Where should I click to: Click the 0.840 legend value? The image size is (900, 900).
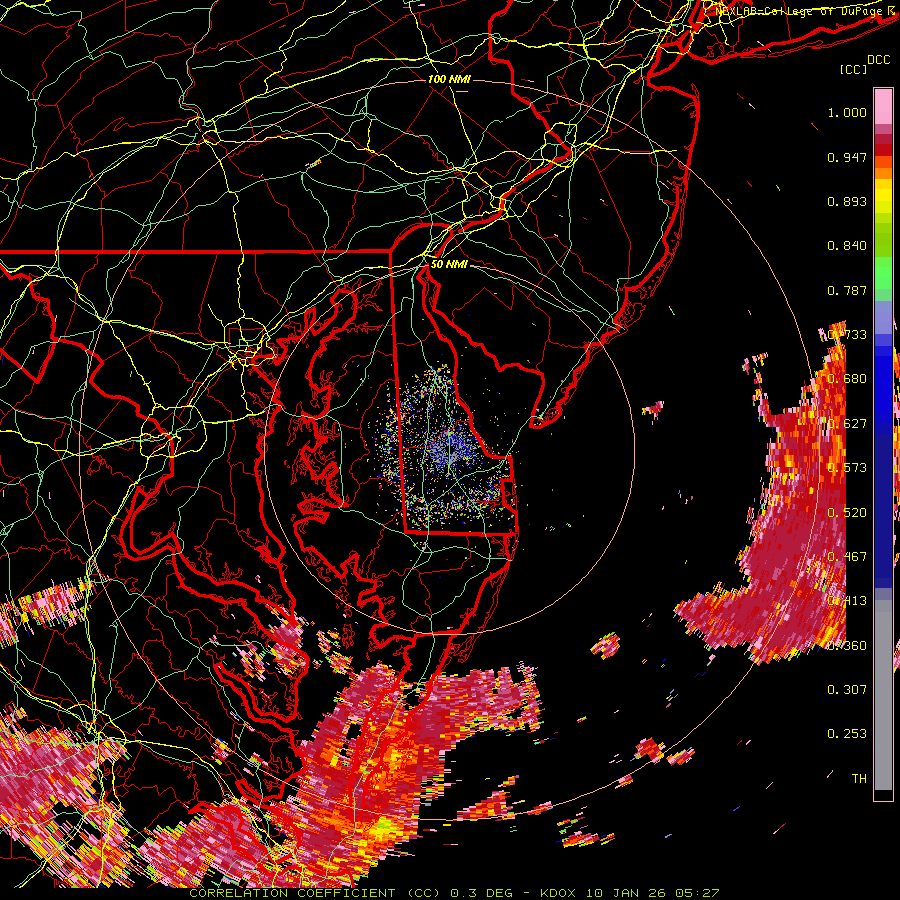(x=847, y=246)
